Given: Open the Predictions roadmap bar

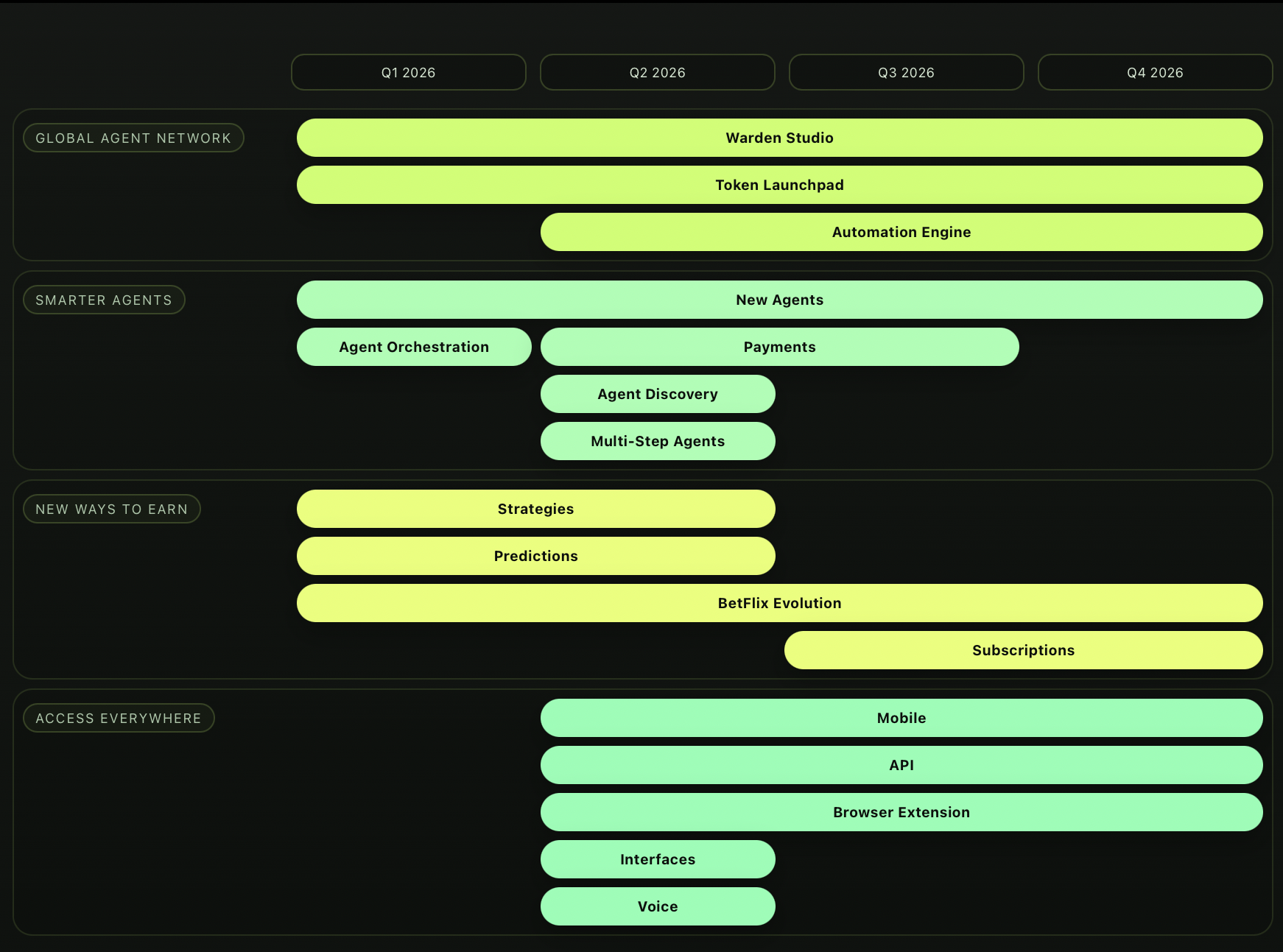Looking at the screenshot, I should pos(536,556).
